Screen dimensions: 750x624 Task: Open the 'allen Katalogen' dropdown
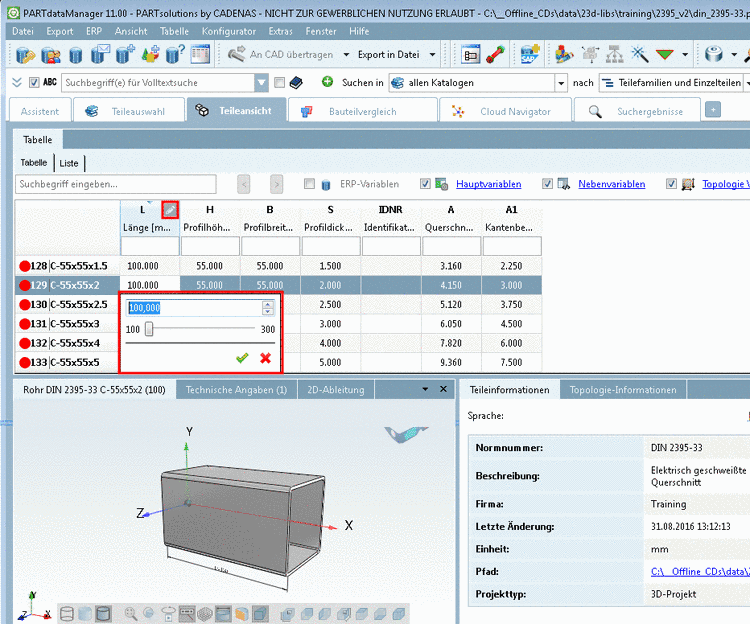click(561, 83)
